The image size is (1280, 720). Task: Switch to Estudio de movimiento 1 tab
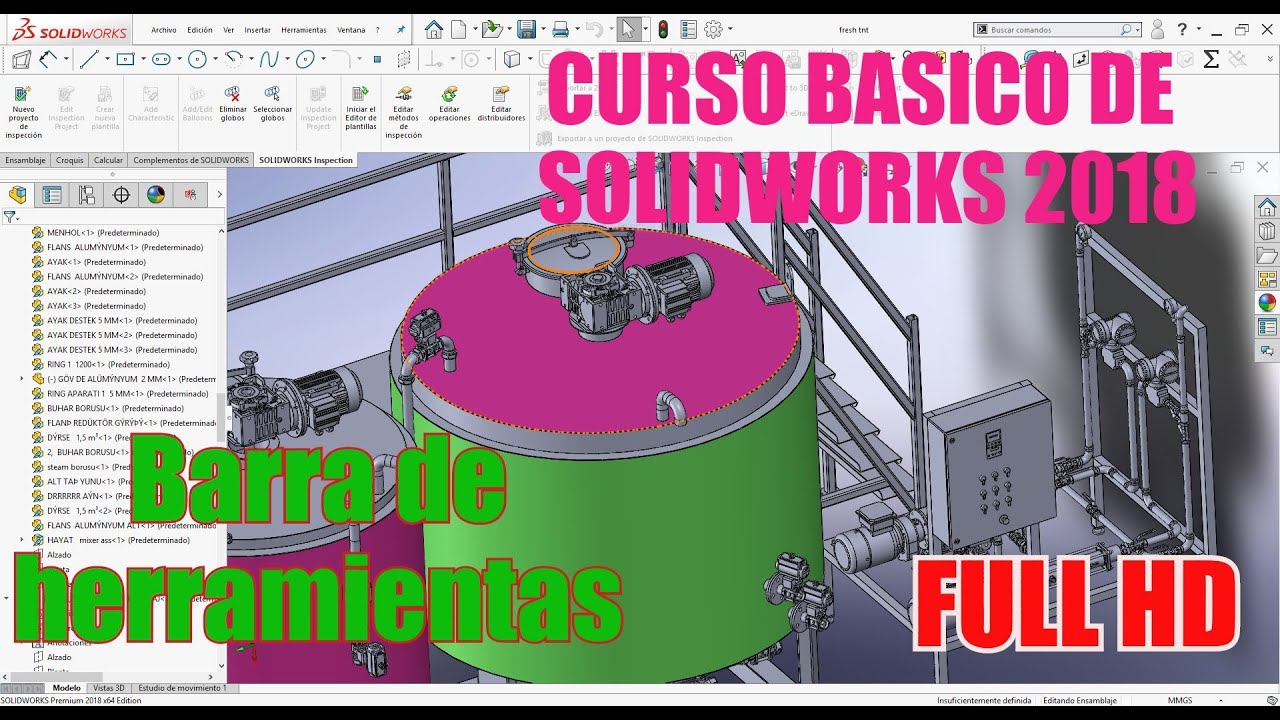[182, 688]
